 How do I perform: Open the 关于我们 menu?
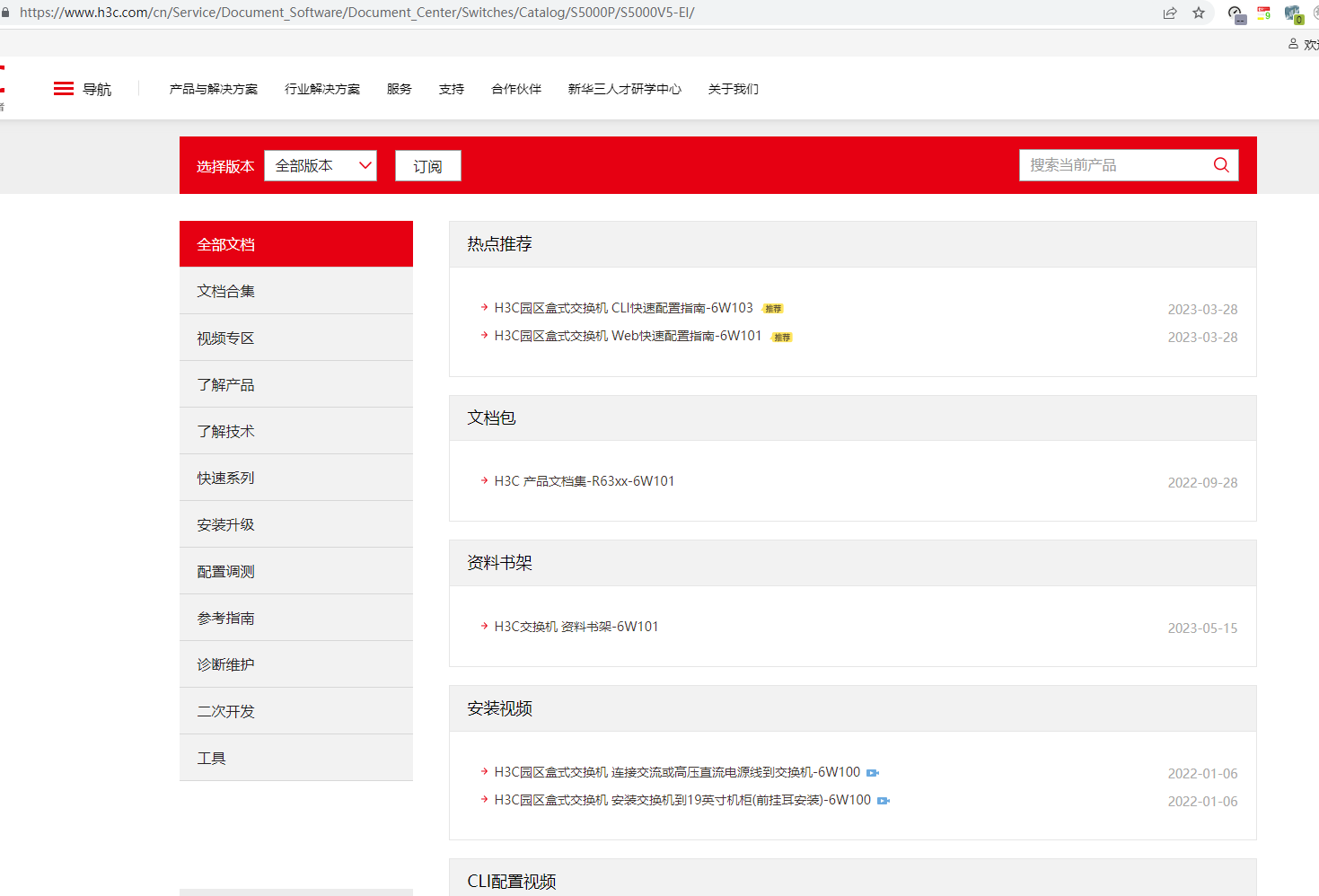(734, 89)
